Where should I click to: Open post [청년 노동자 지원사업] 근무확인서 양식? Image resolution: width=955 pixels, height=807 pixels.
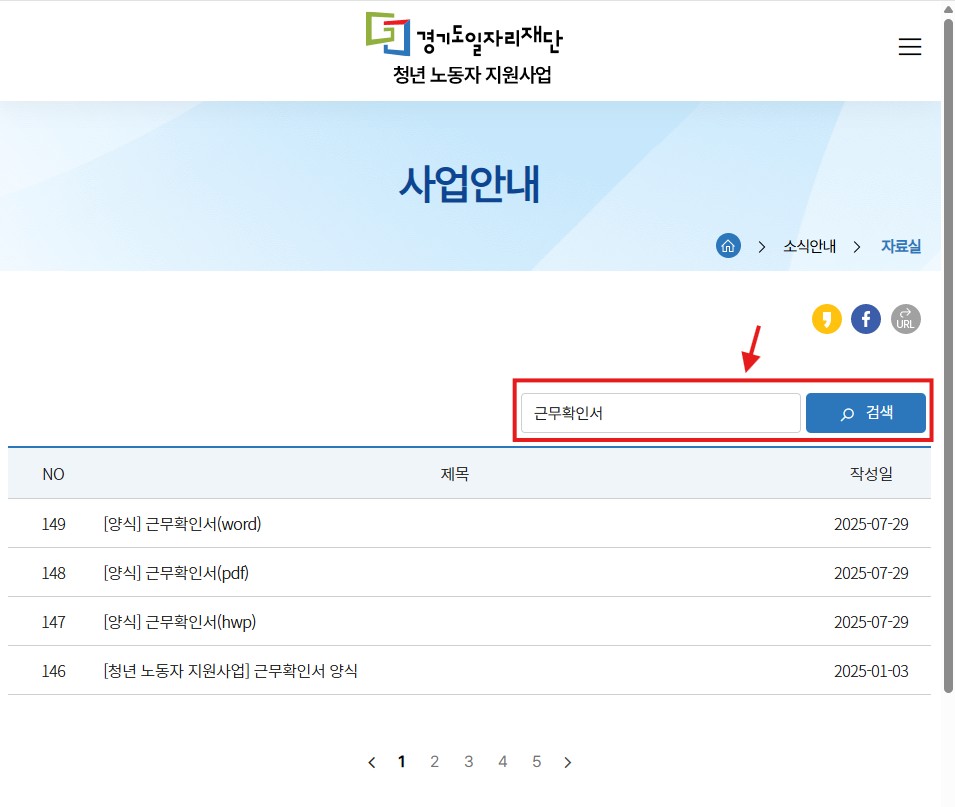230,671
